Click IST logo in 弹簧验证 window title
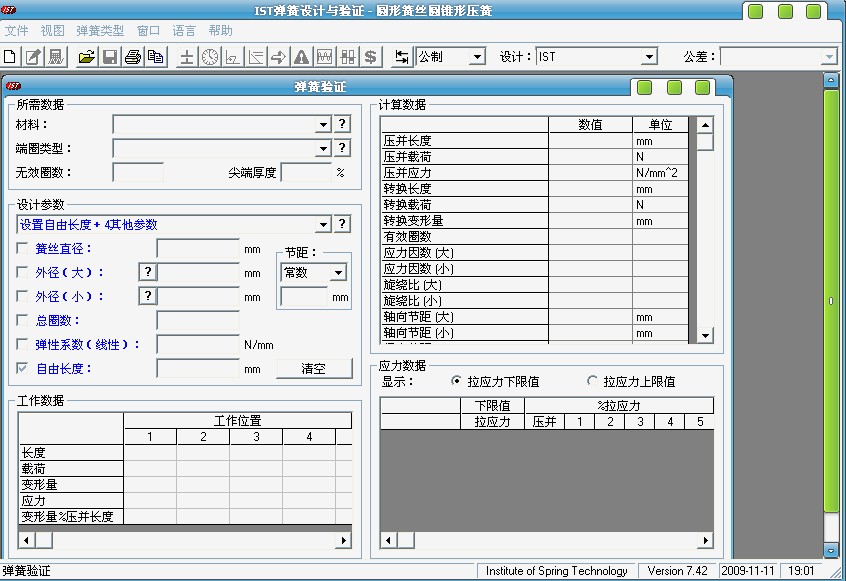The width and height of the screenshot is (846, 581). (x=13, y=86)
